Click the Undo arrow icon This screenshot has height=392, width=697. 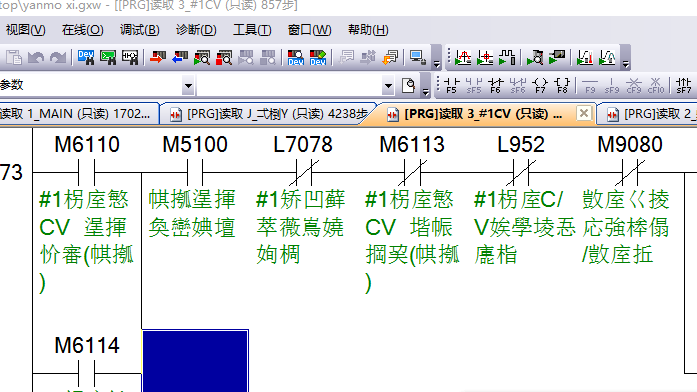pos(36,58)
